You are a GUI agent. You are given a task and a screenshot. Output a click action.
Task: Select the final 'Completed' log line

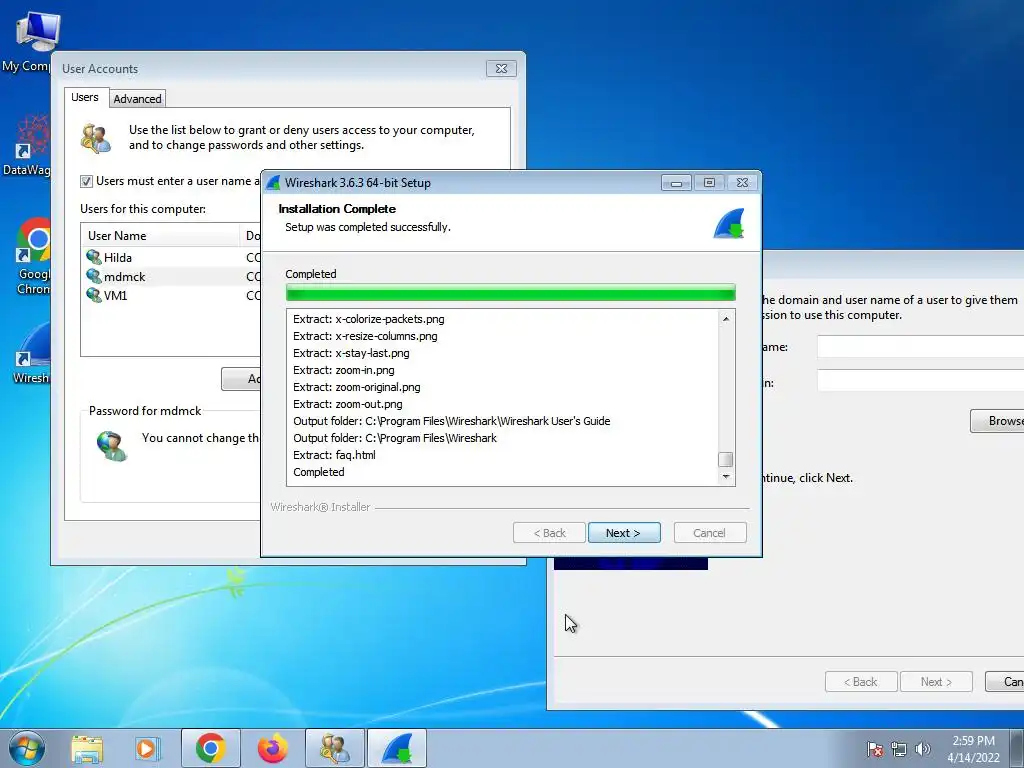click(319, 472)
